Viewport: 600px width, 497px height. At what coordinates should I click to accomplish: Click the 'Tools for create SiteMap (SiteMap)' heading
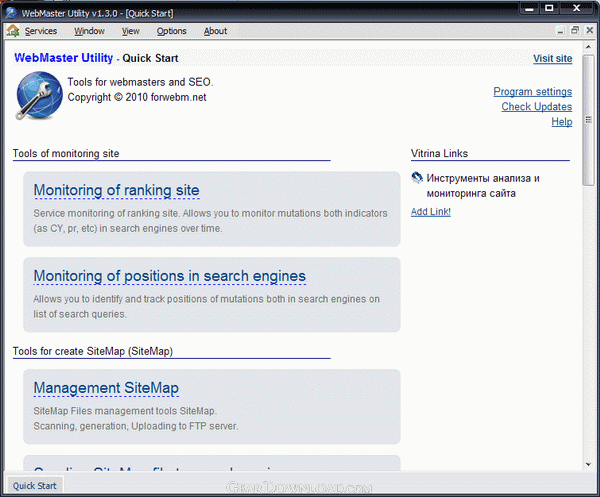[93, 351]
